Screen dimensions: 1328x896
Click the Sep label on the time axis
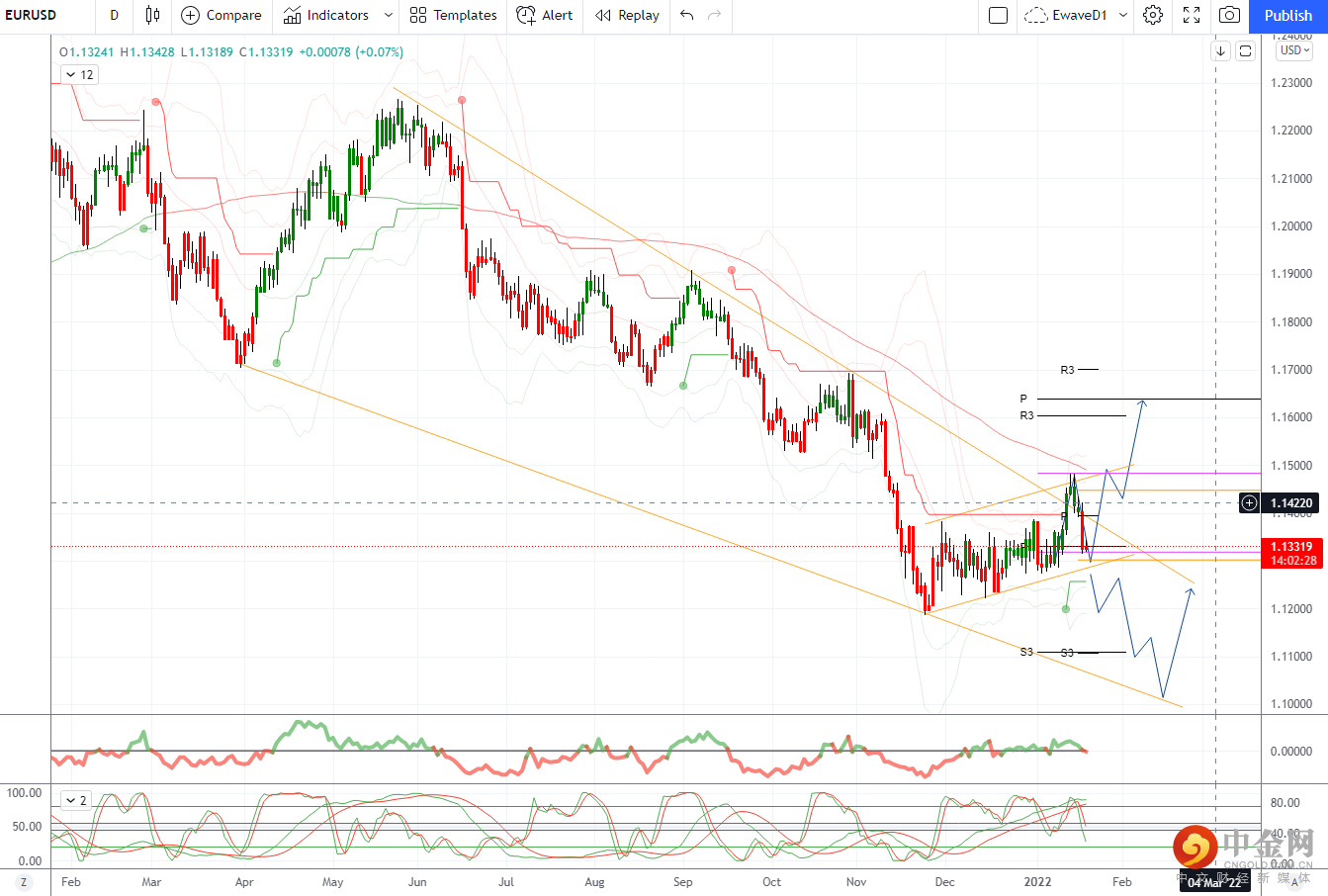[682, 881]
